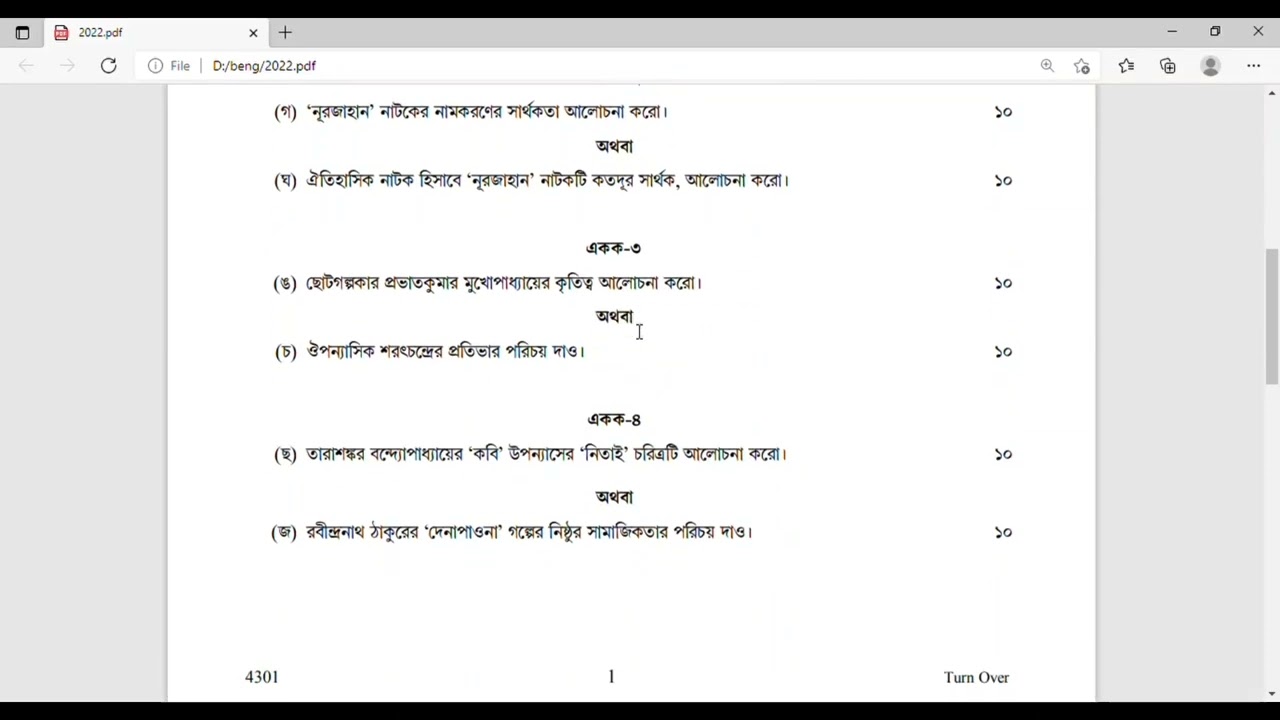
Task: Click the marks '১০' for question (জ)
Action: [1003, 532]
